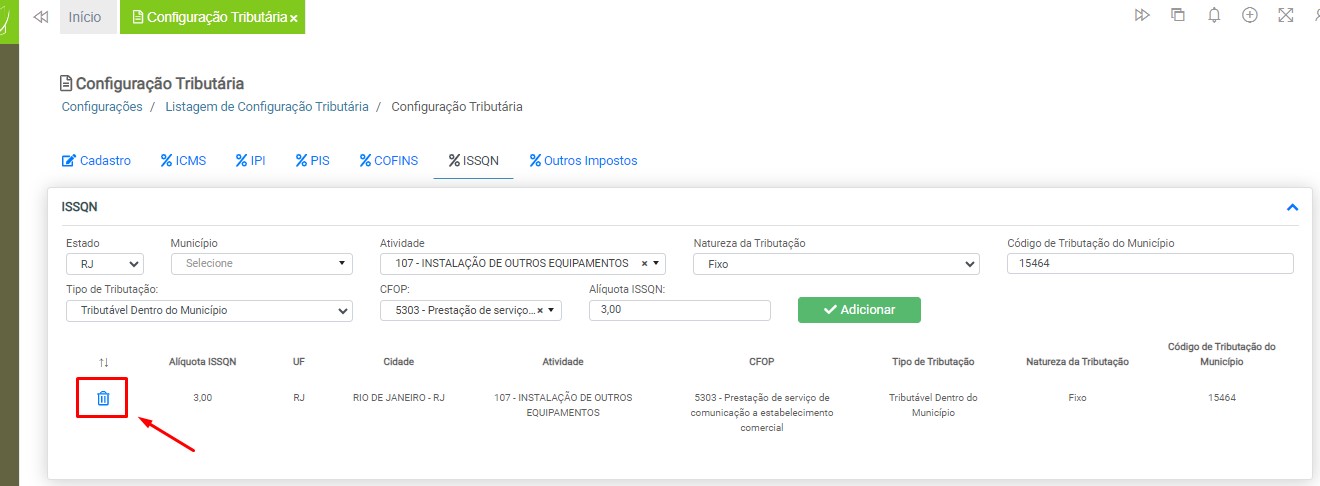Click the sort arrows in table header
The width and height of the screenshot is (1320, 486).
[104, 361]
